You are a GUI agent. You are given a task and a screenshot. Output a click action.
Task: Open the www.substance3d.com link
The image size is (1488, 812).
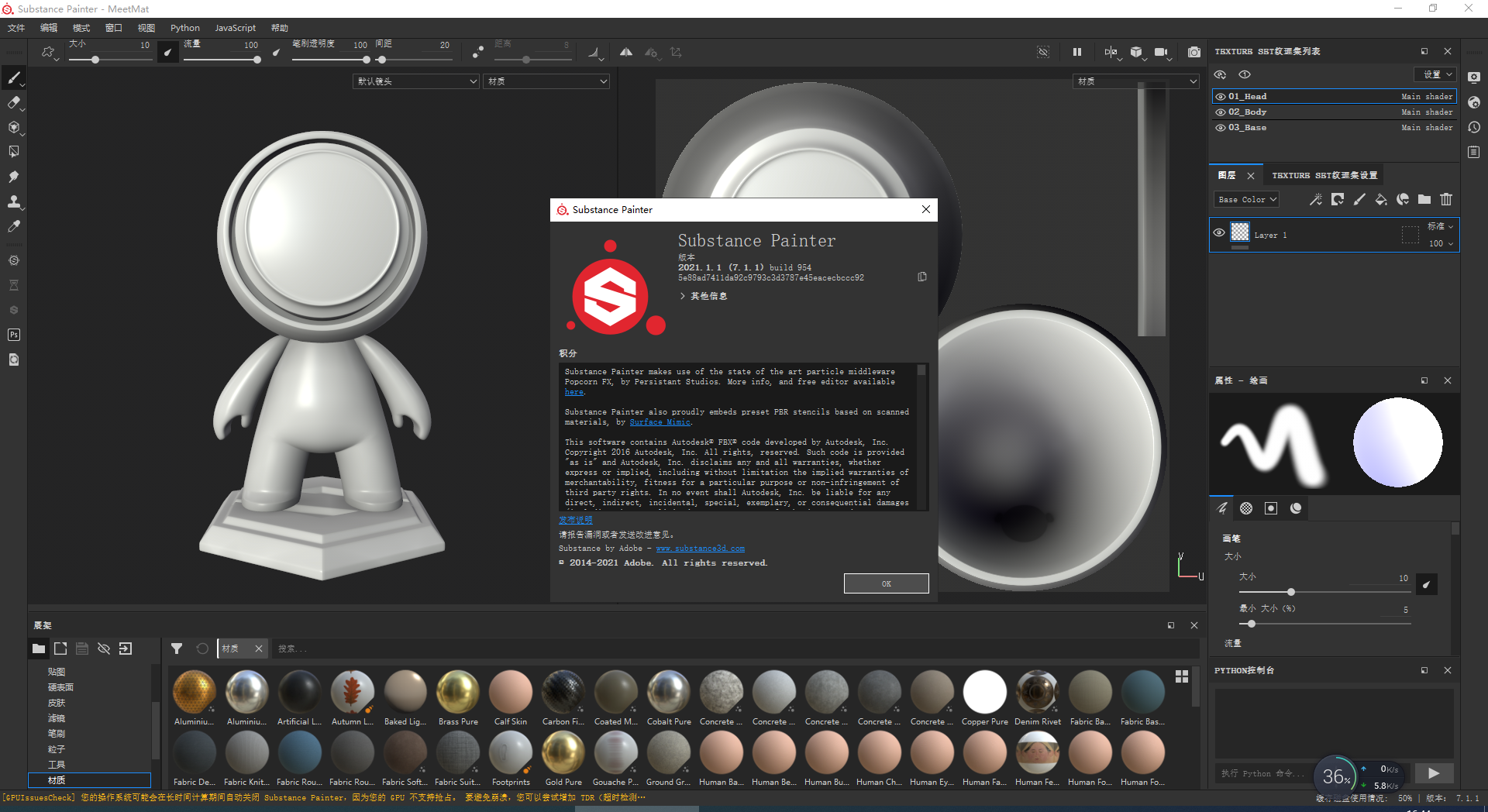(700, 549)
